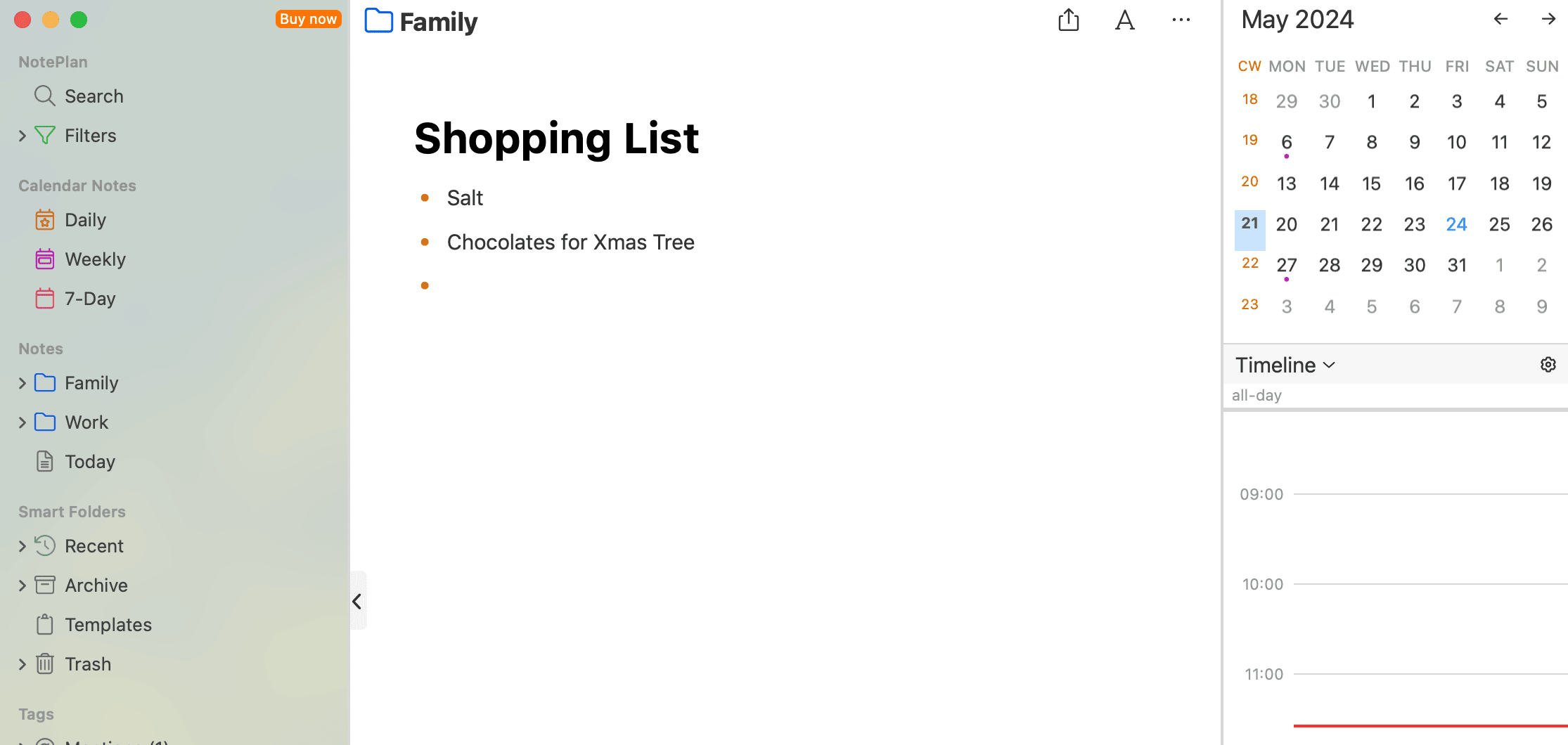Collapse the sidebar using the chevron
Viewport: 1568px width, 745px height.
tap(357, 601)
